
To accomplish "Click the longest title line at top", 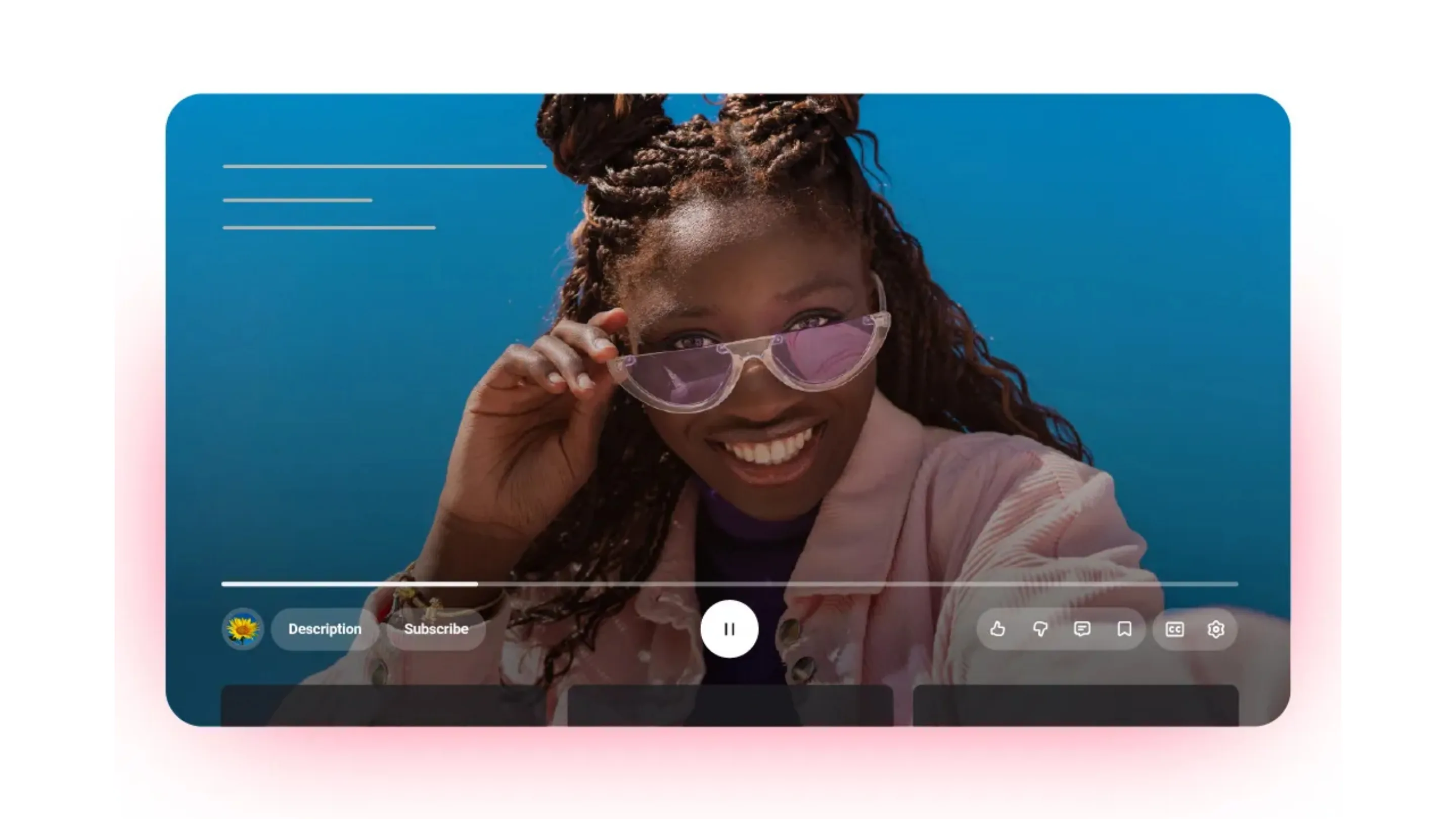I will pyautogui.click(x=384, y=166).
